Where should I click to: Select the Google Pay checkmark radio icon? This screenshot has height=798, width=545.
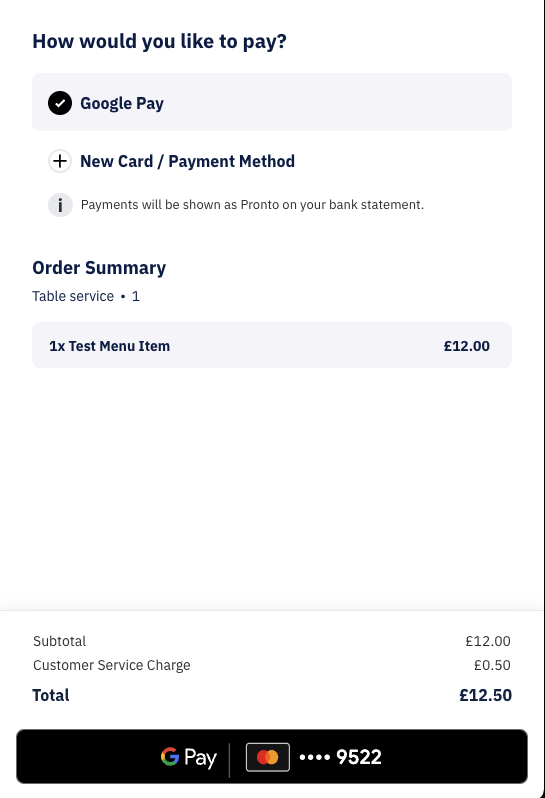coord(60,103)
